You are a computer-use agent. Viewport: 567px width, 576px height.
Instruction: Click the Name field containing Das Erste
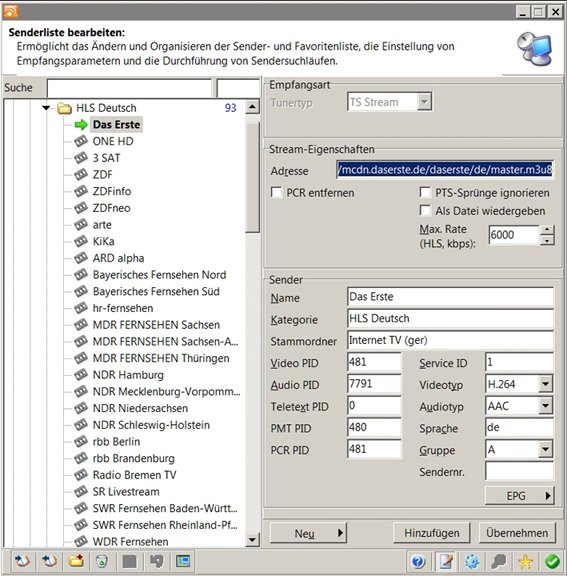tap(450, 297)
